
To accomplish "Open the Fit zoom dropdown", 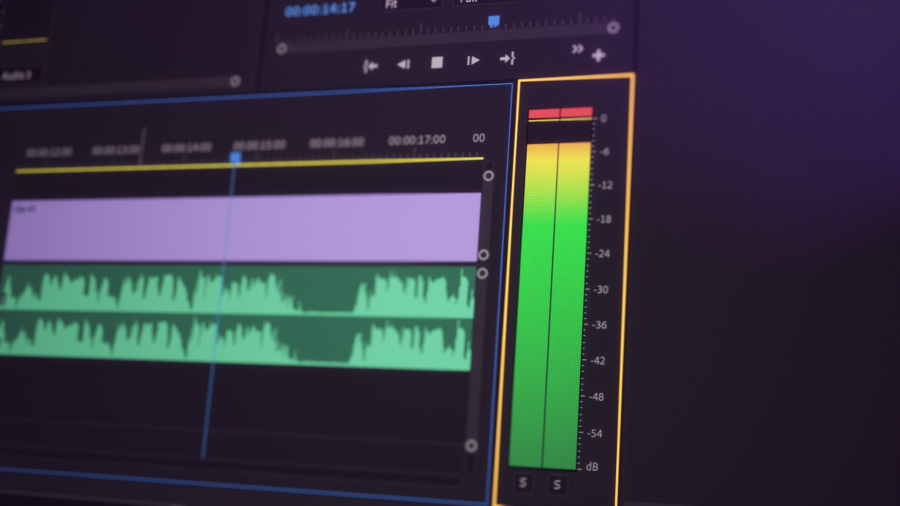I will tap(411, 3).
